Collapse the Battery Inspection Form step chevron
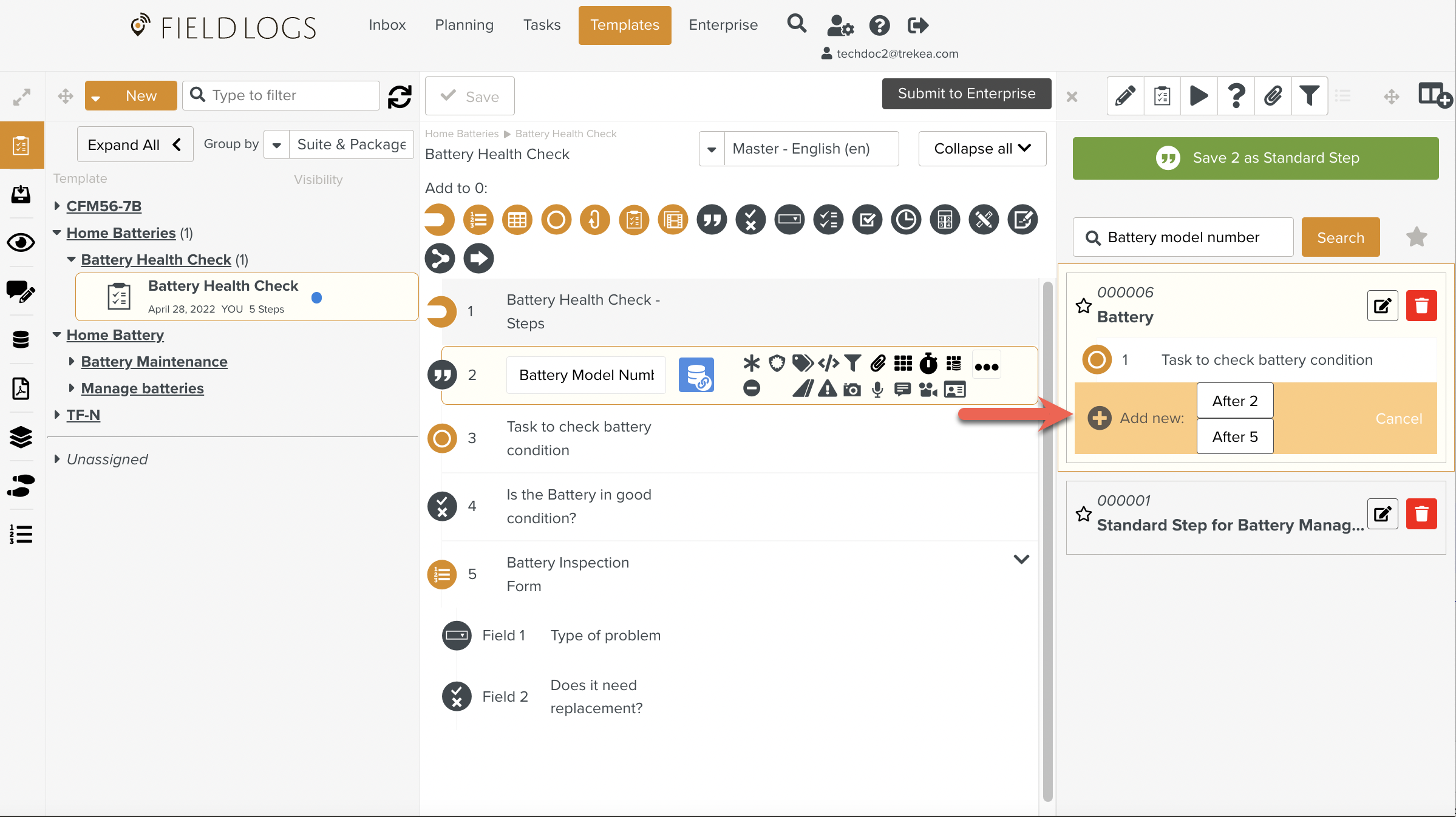The image size is (1456, 817). (x=1021, y=559)
